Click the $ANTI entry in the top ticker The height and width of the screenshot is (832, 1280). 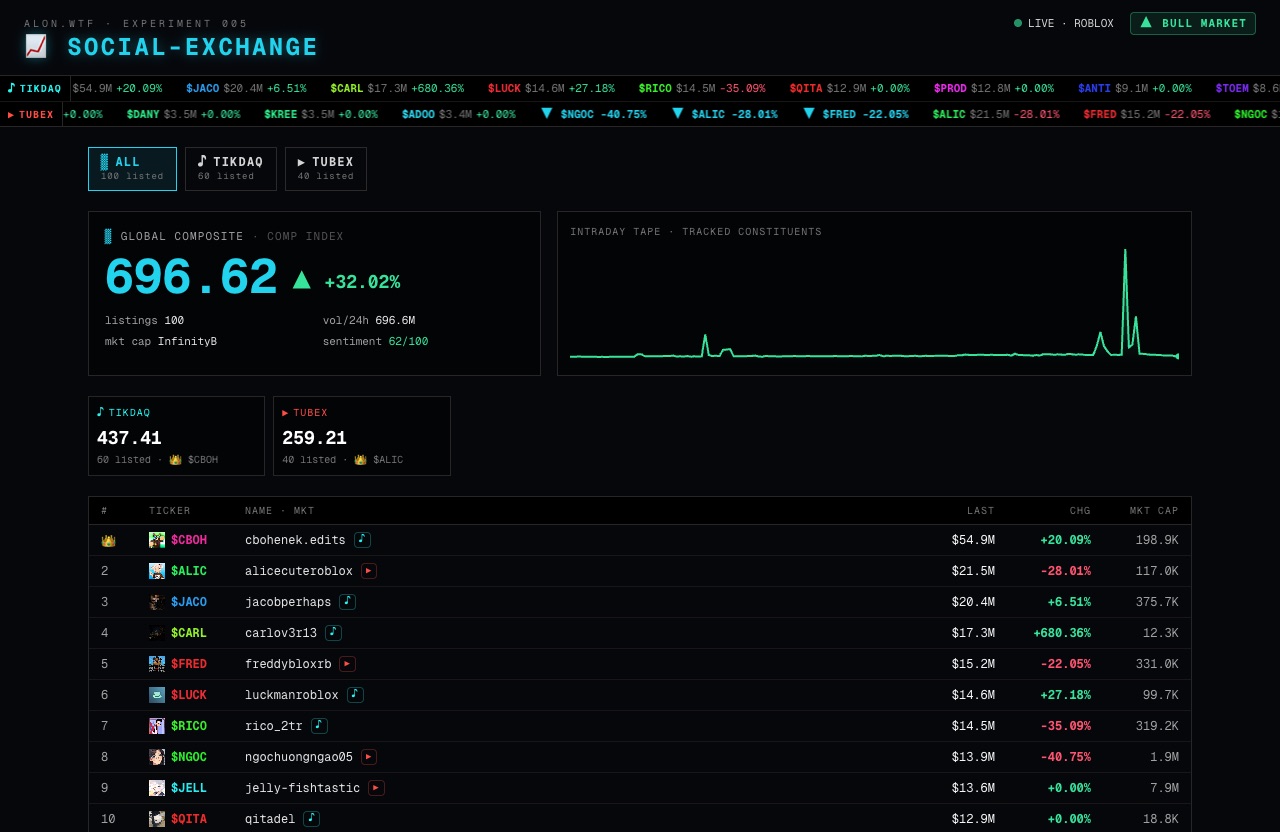tap(1135, 88)
